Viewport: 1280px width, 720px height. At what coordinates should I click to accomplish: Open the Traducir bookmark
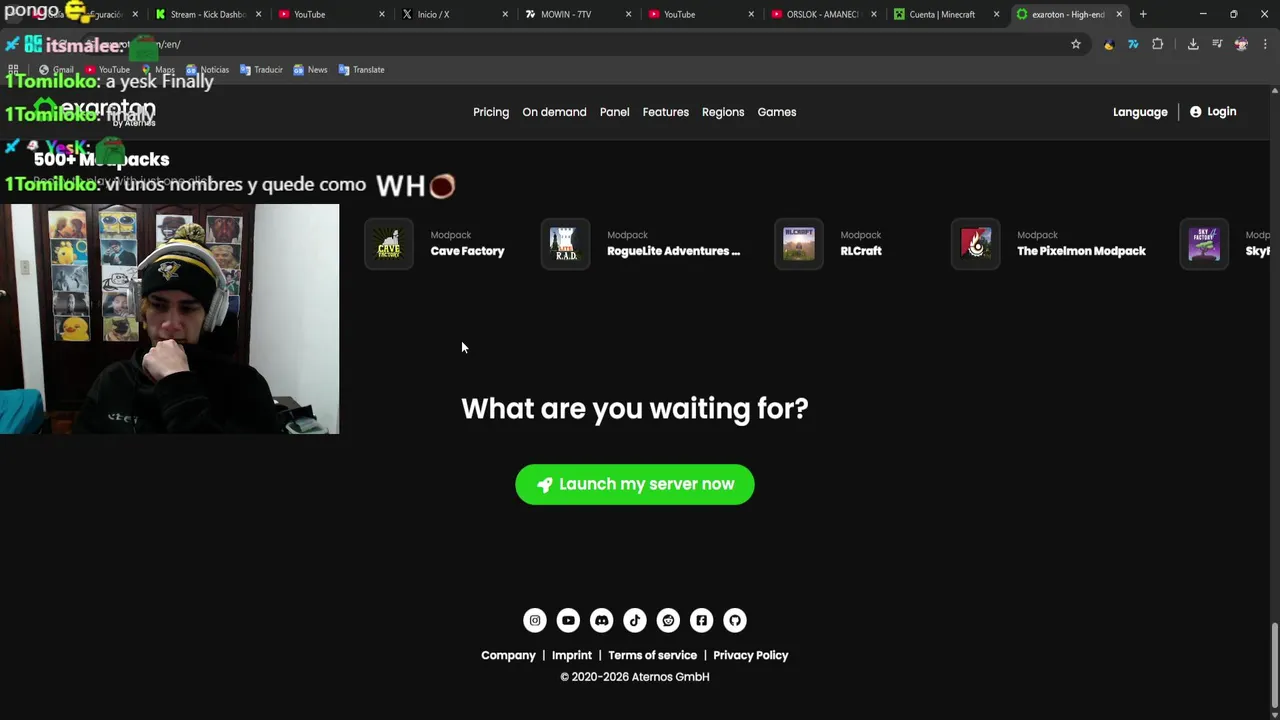point(261,70)
